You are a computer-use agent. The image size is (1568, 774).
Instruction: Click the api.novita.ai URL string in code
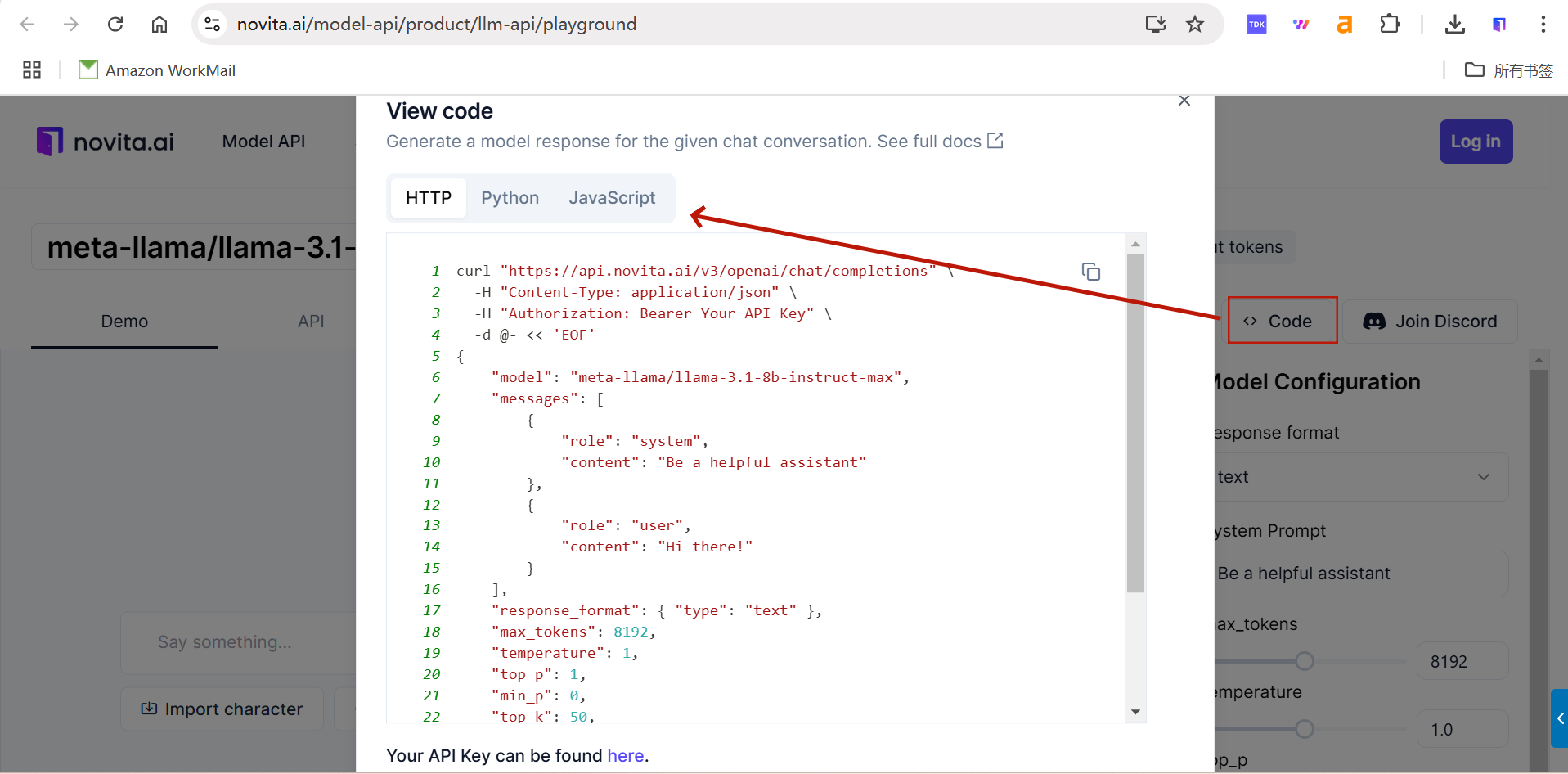pyautogui.click(x=718, y=271)
